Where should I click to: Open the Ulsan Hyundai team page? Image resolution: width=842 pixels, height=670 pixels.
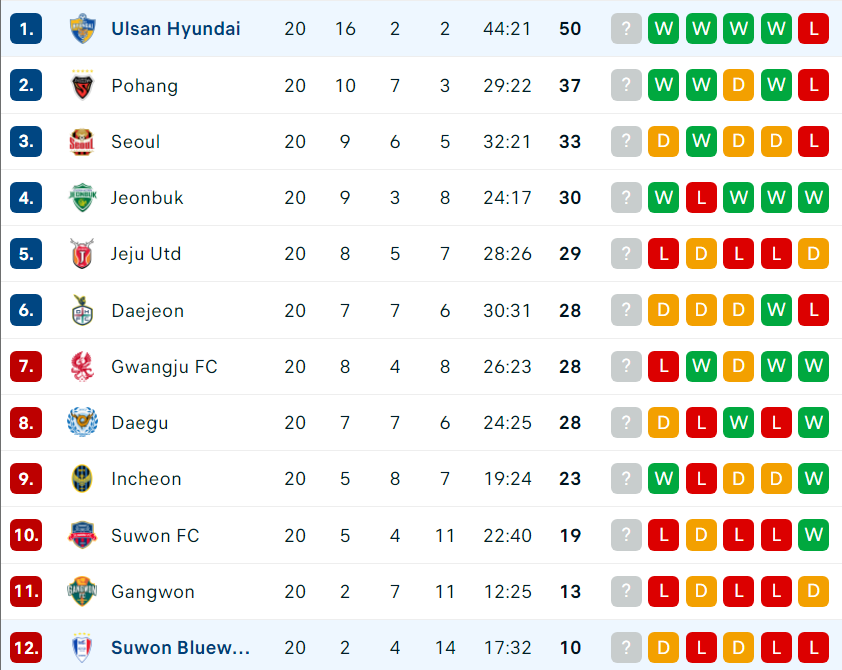(x=176, y=28)
